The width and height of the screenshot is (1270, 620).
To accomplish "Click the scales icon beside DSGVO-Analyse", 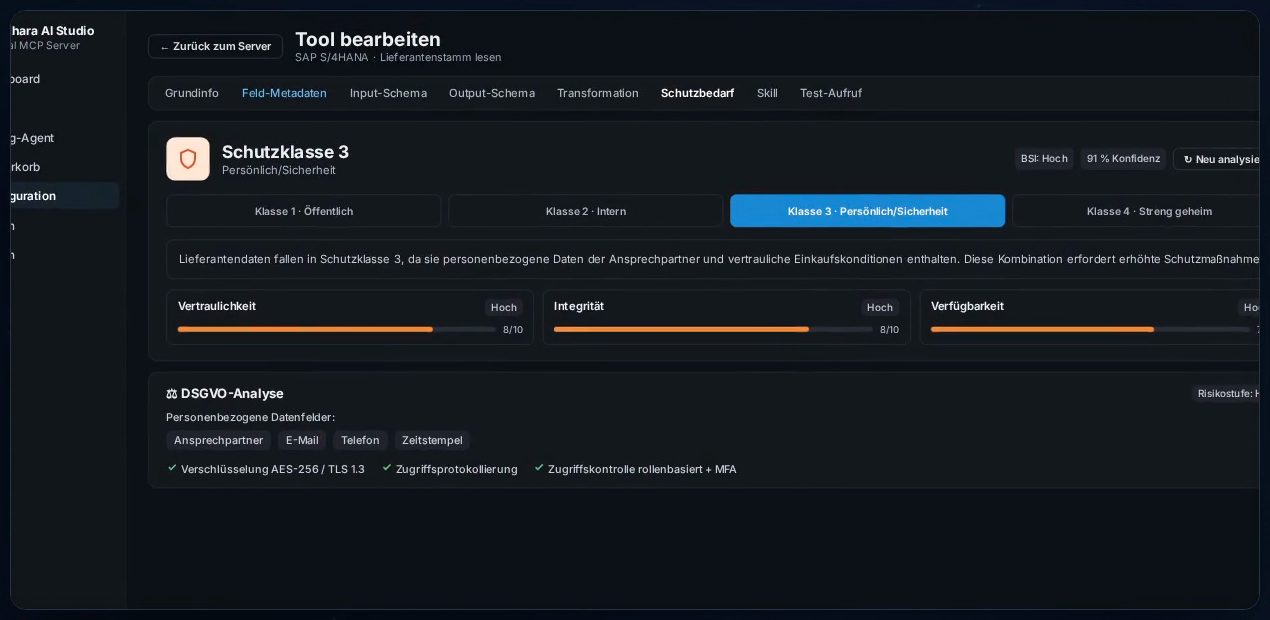I will tap(172, 394).
